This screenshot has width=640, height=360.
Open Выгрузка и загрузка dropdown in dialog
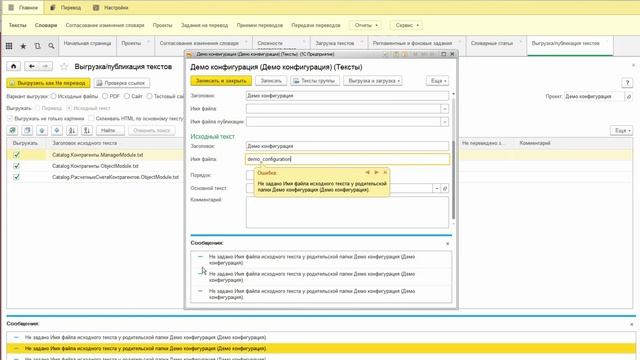[x=373, y=81]
